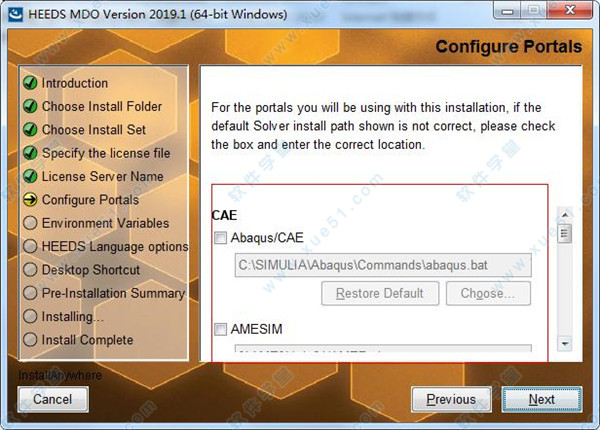Click the 'Choose Install Folder' step text
The height and width of the screenshot is (430, 600).
102,106
